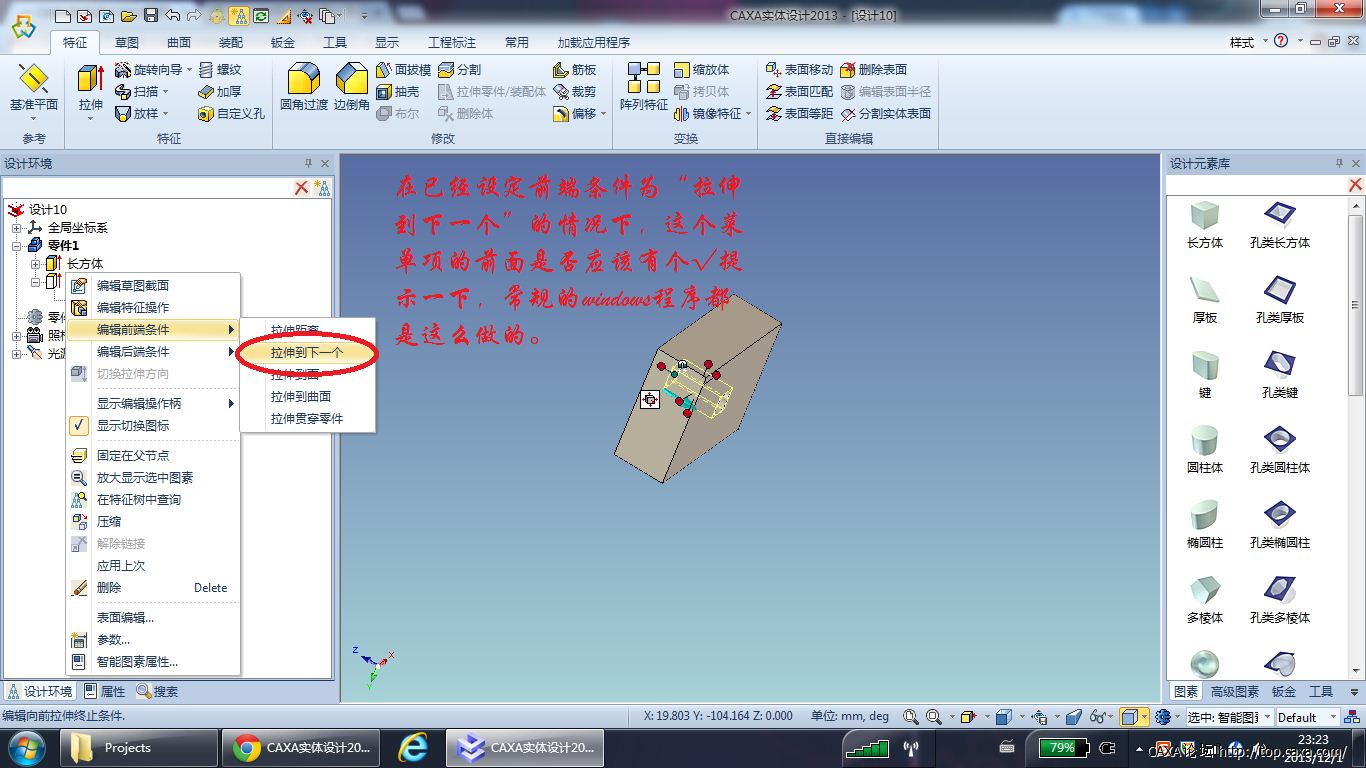Open the 样式 style dropdown
1366x768 pixels.
(1246, 42)
